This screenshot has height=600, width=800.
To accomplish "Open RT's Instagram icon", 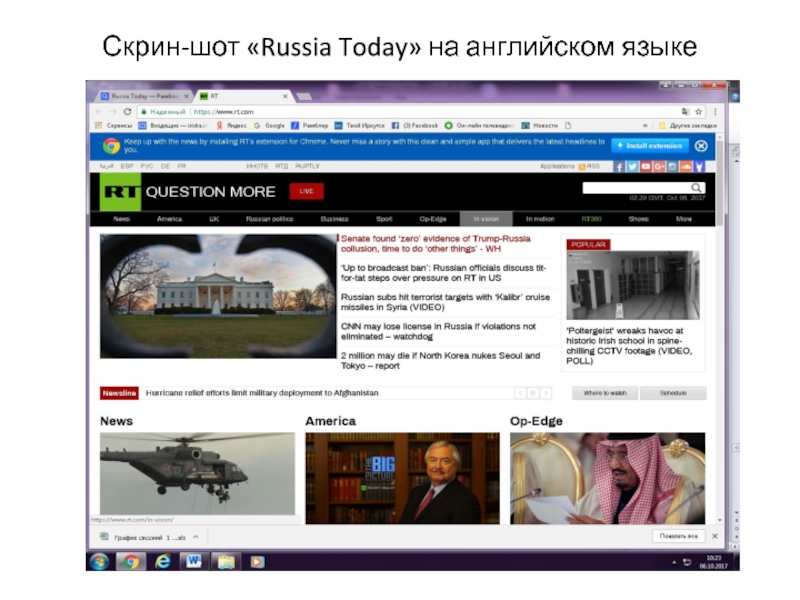I will 672,167.
